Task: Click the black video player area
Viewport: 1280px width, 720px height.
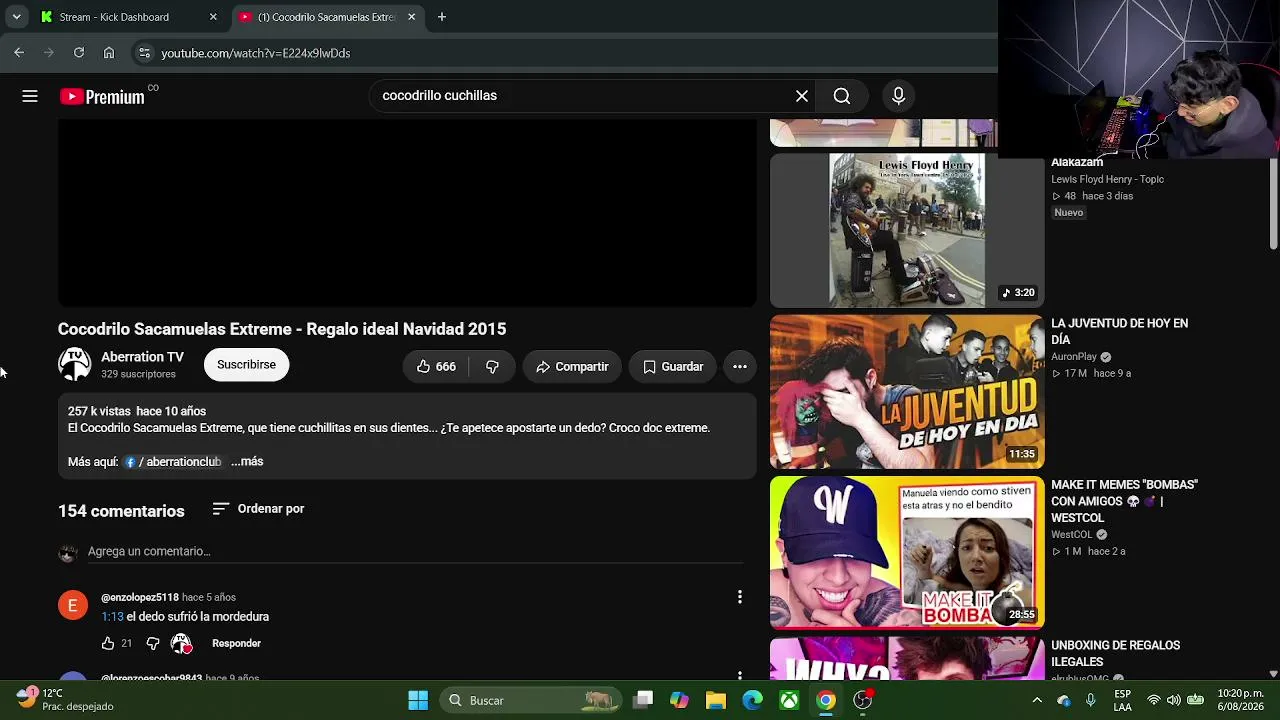Action: click(407, 213)
